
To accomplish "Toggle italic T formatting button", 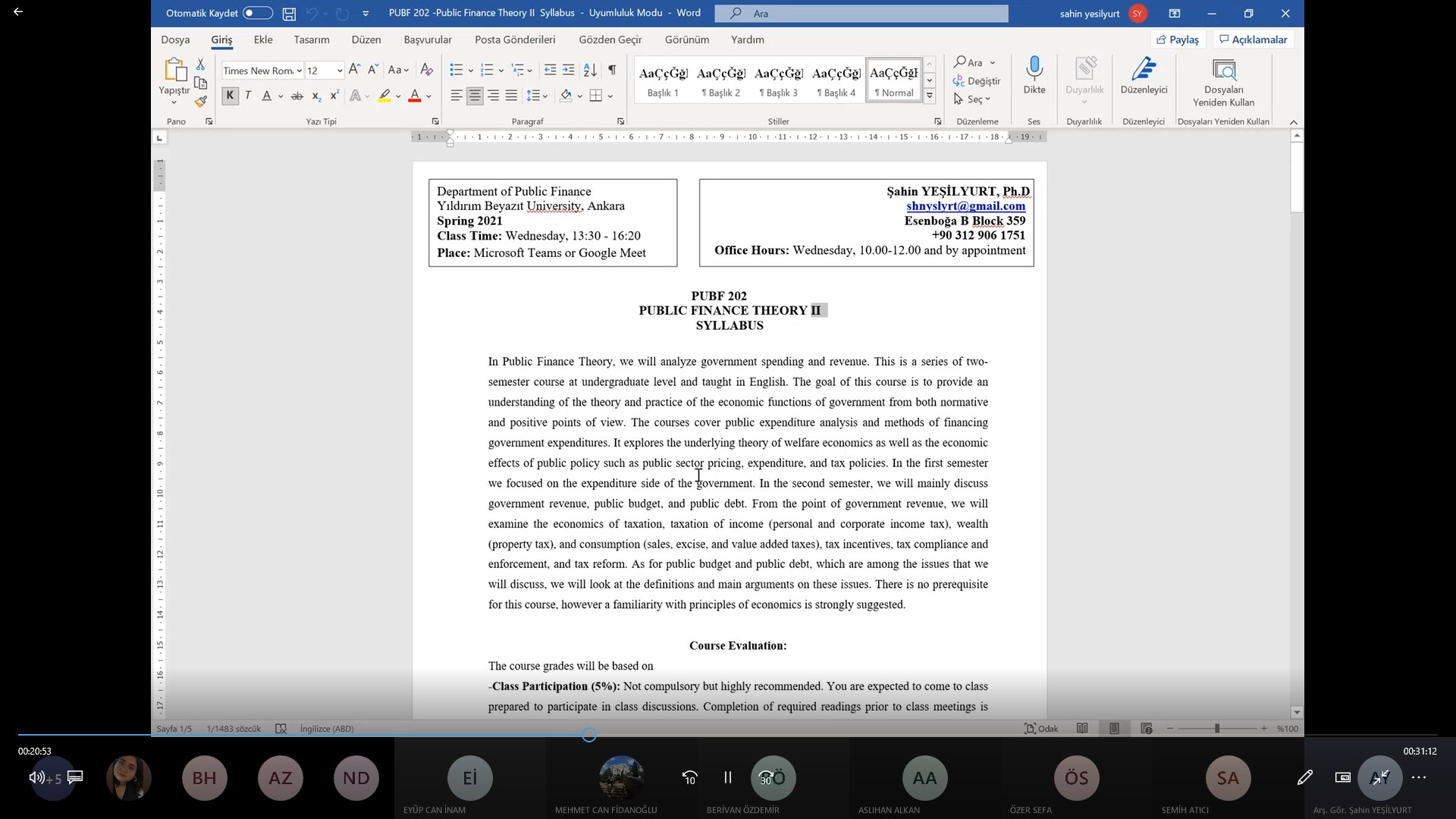I will 248,96.
